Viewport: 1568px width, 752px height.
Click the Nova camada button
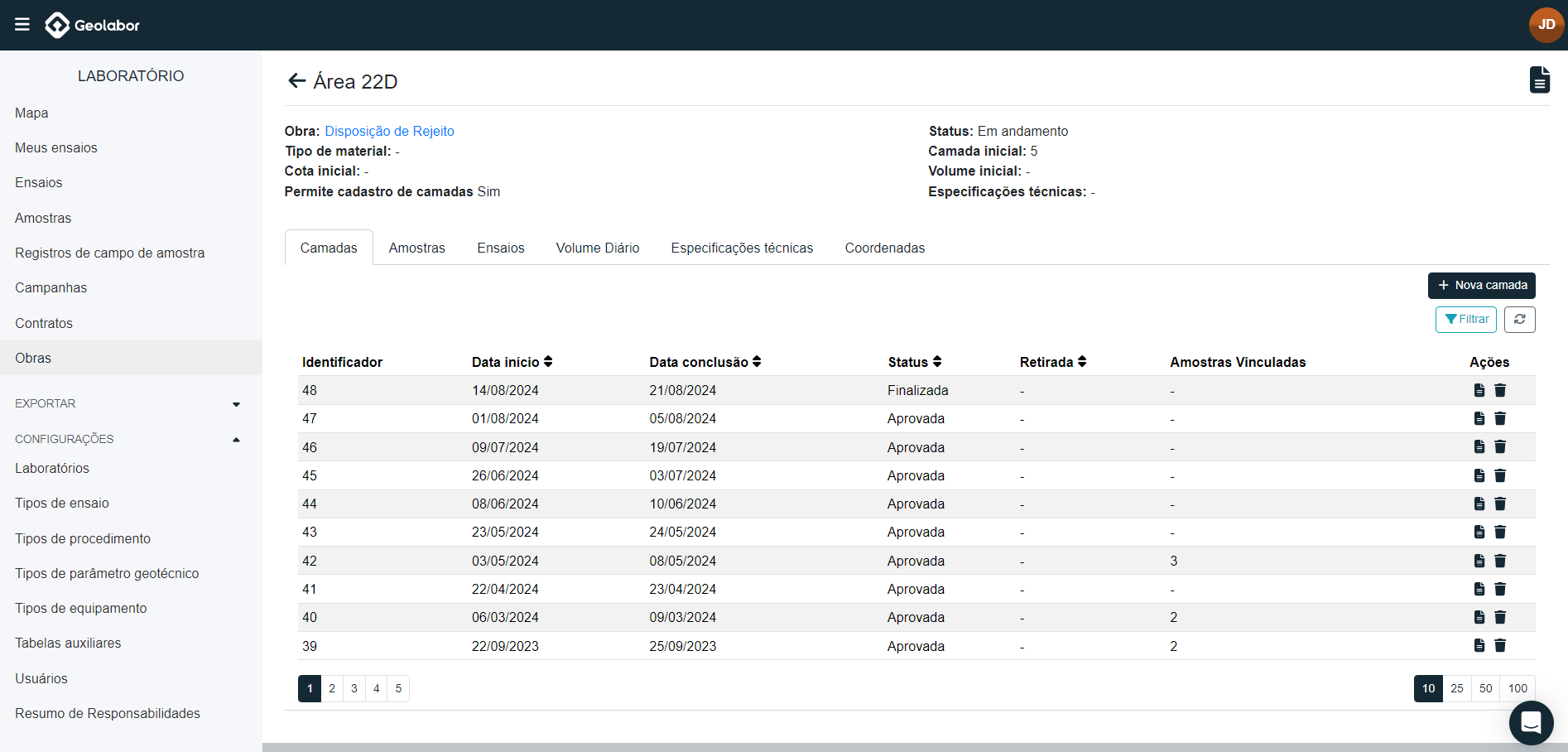point(1481,286)
